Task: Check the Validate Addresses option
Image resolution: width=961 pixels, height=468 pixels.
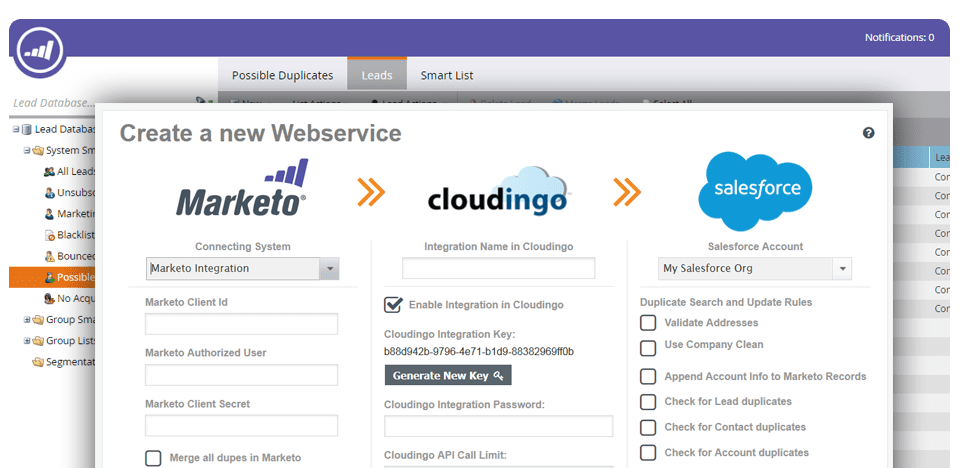Action: pyautogui.click(x=648, y=323)
